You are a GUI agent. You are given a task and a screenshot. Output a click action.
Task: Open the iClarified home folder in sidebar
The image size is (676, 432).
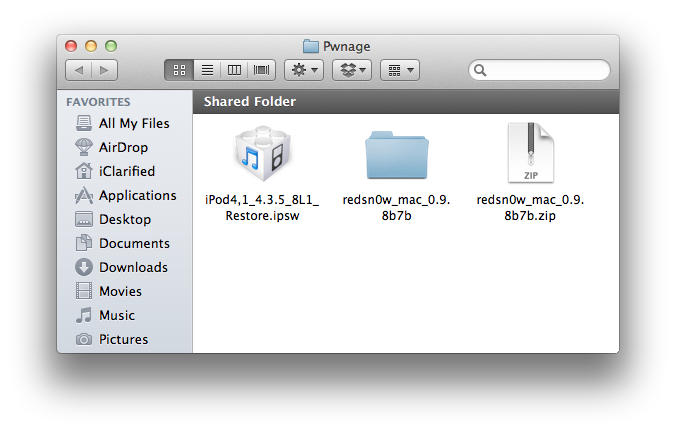126,171
